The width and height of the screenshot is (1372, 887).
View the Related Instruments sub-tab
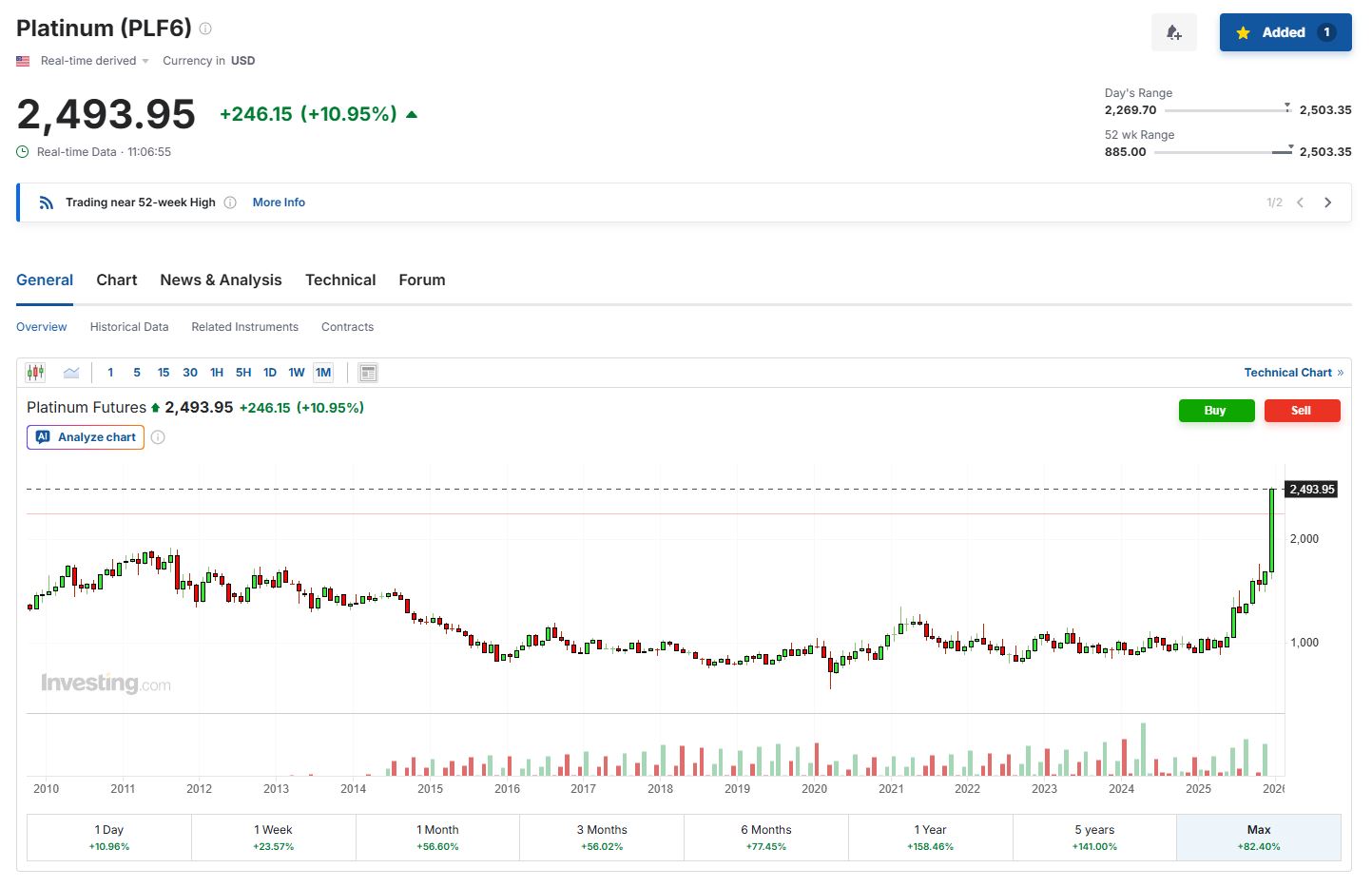(245, 327)
